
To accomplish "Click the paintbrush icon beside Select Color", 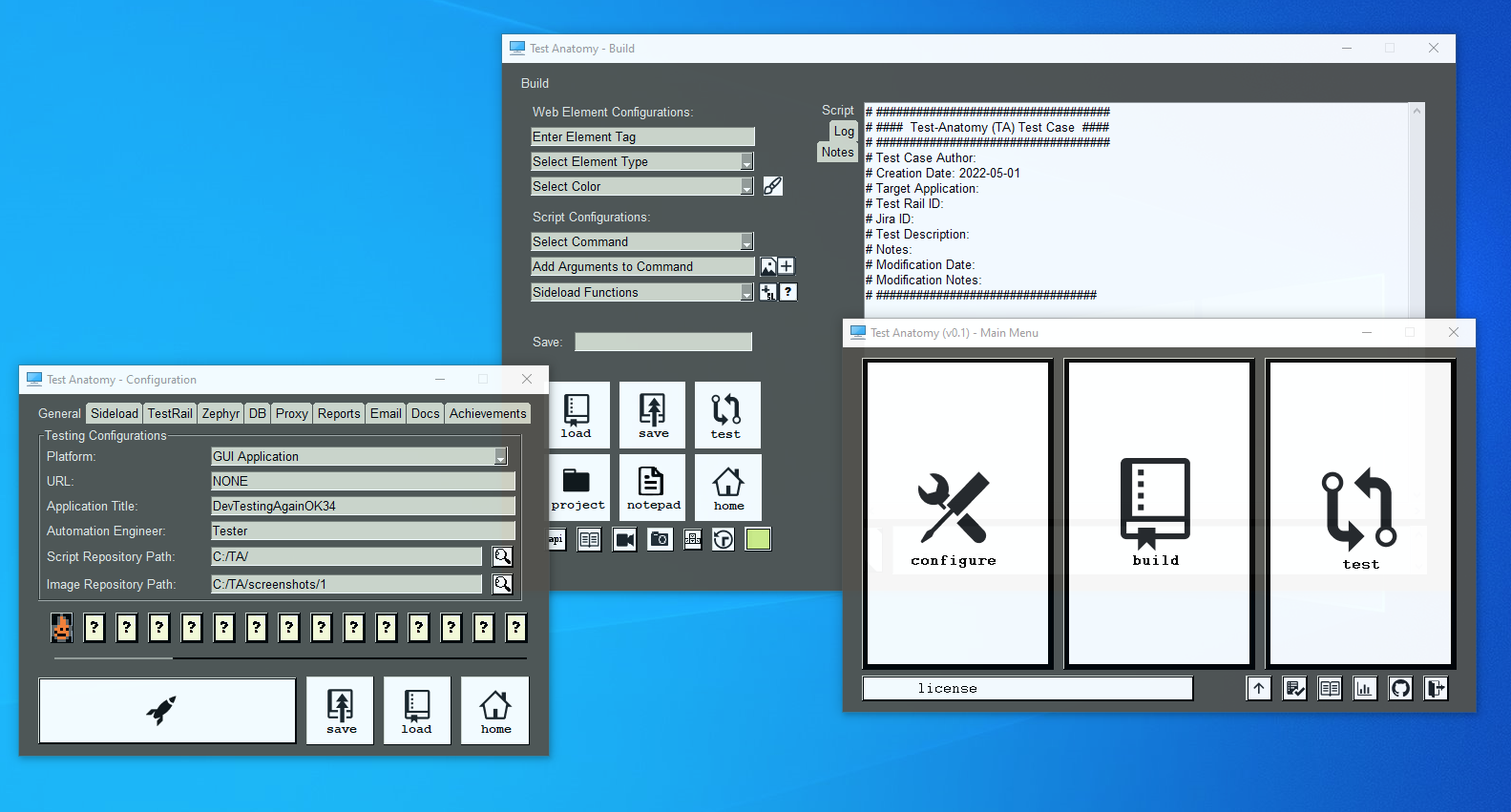I will pos(773,186).
